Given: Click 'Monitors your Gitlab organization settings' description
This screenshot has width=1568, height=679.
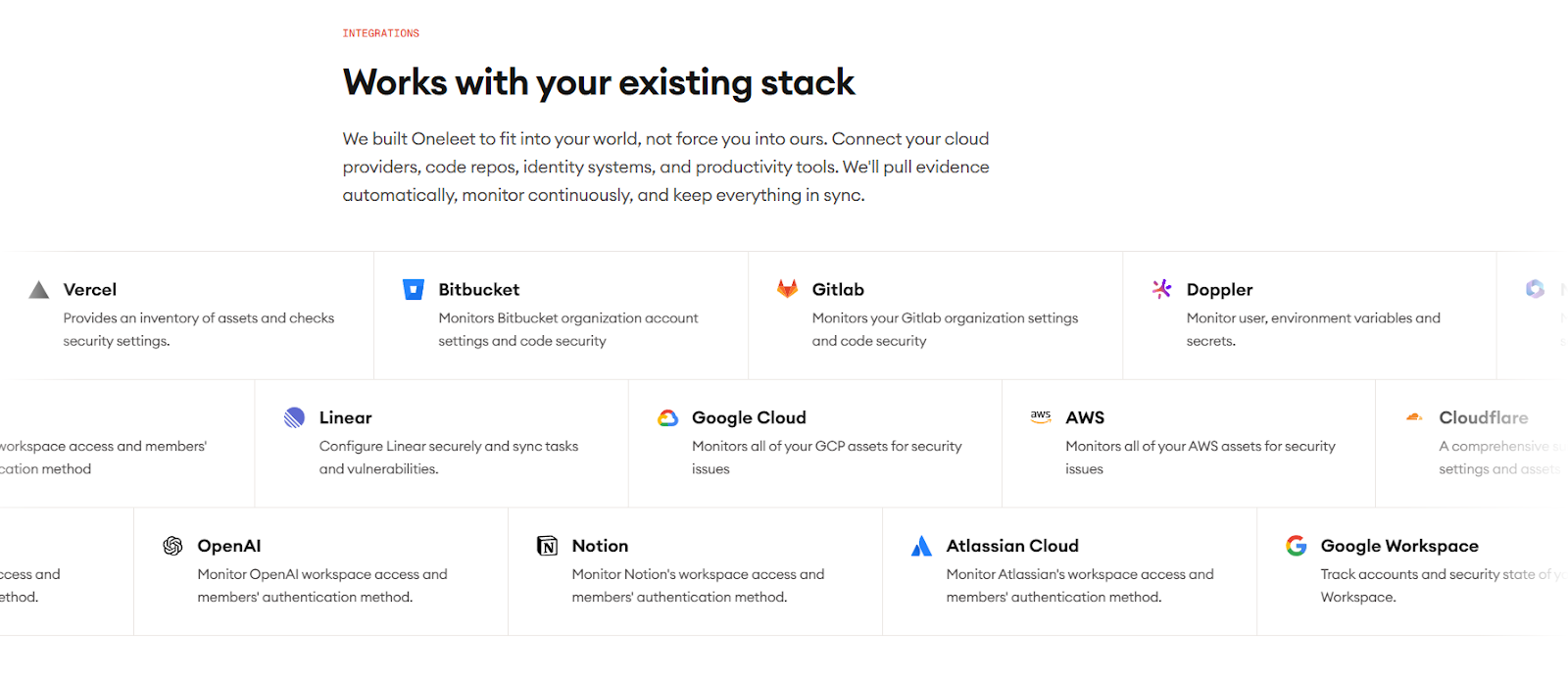Looking at the screenshot, I should click(945, 329).
